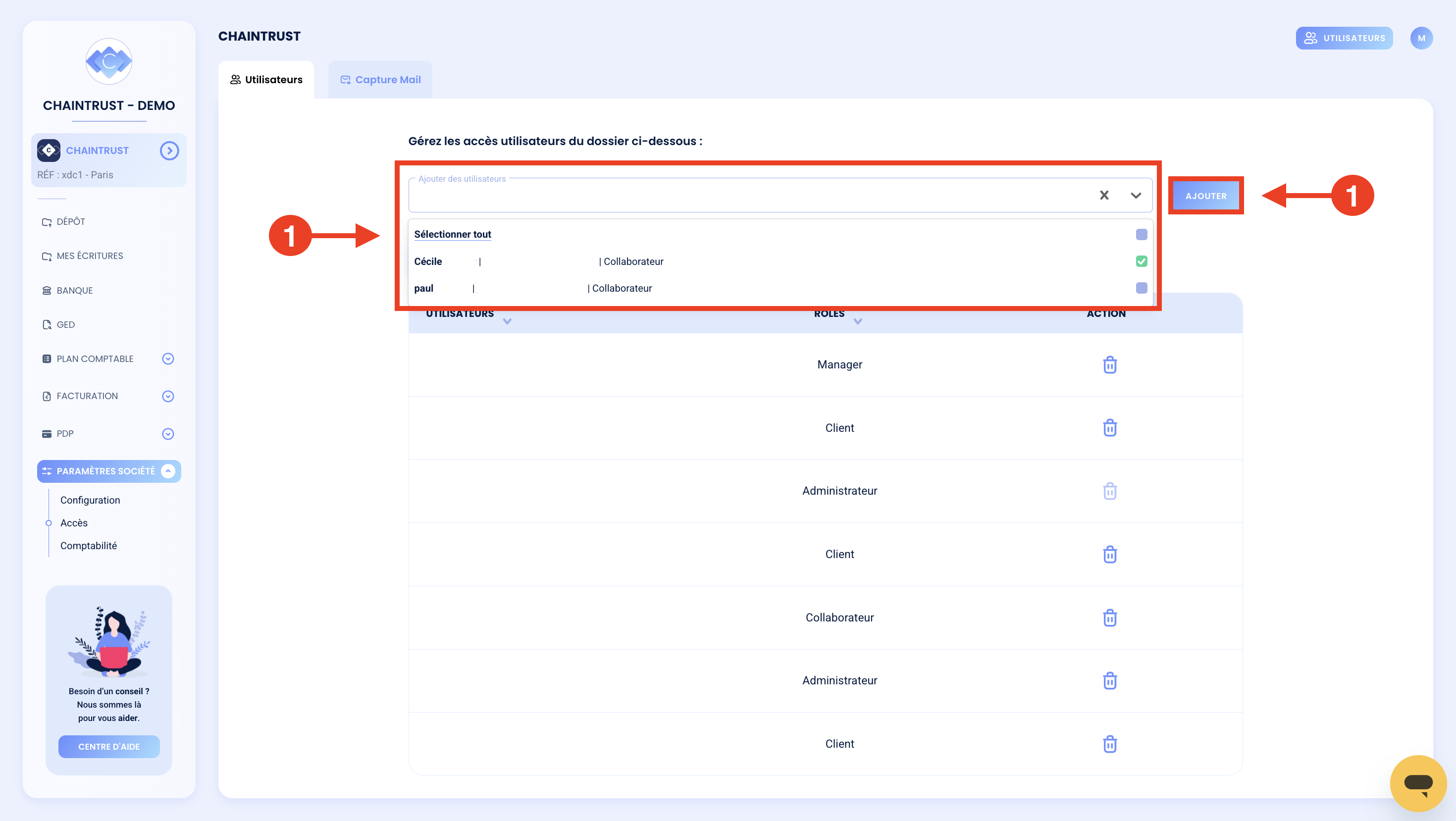Viewport: 1456px width, 821px height.
Task: Open Comptabilité submenu item
Action: pyautogui.click(x=88, y=545)
